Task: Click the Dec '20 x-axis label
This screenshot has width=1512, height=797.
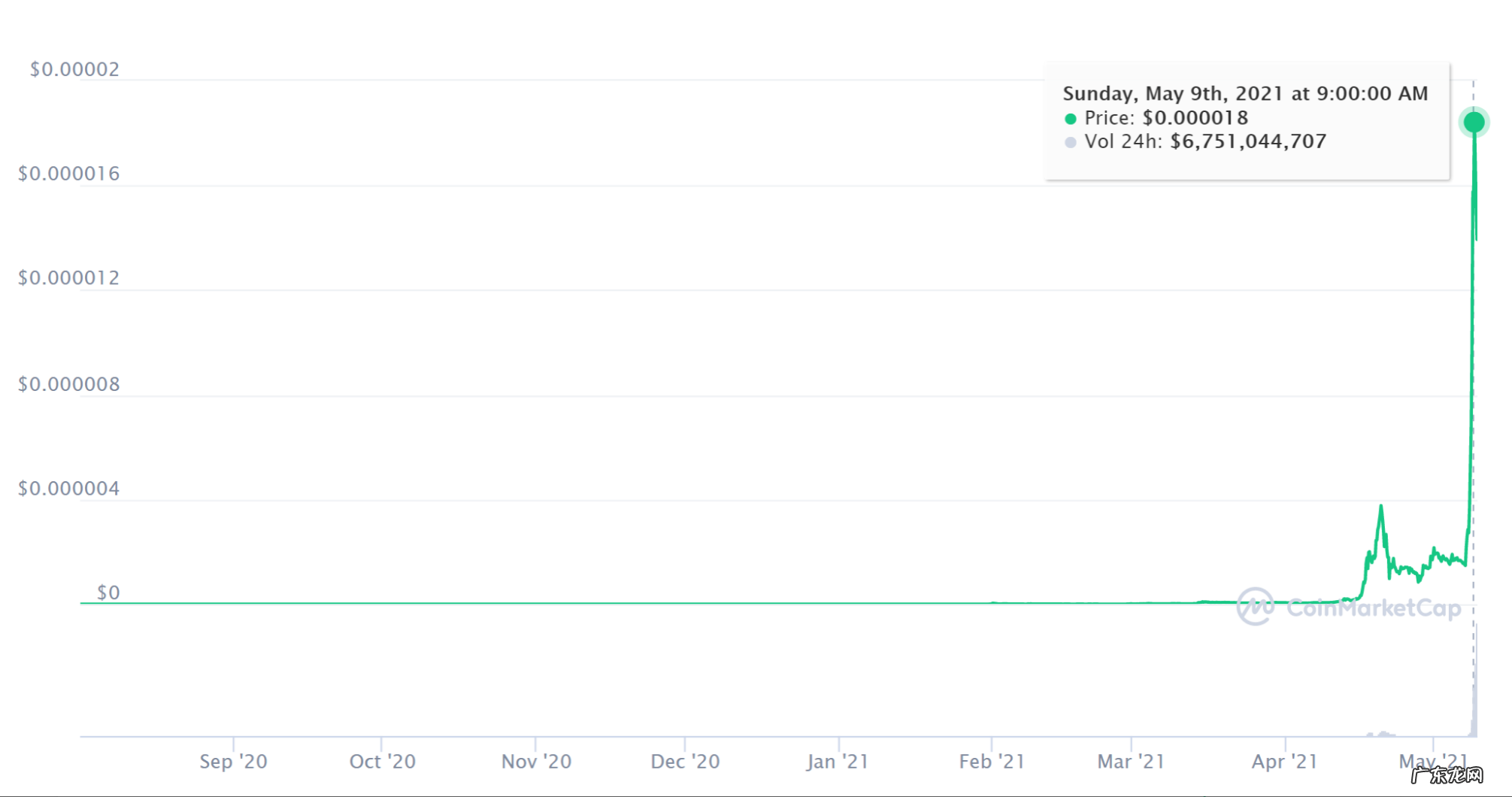Action: [x=685, y=762]
